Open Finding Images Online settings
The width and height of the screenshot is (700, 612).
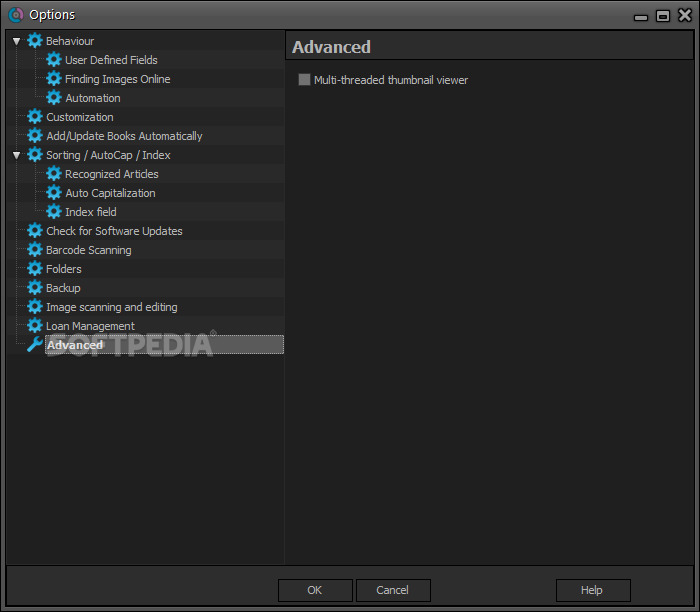[117, 79]
